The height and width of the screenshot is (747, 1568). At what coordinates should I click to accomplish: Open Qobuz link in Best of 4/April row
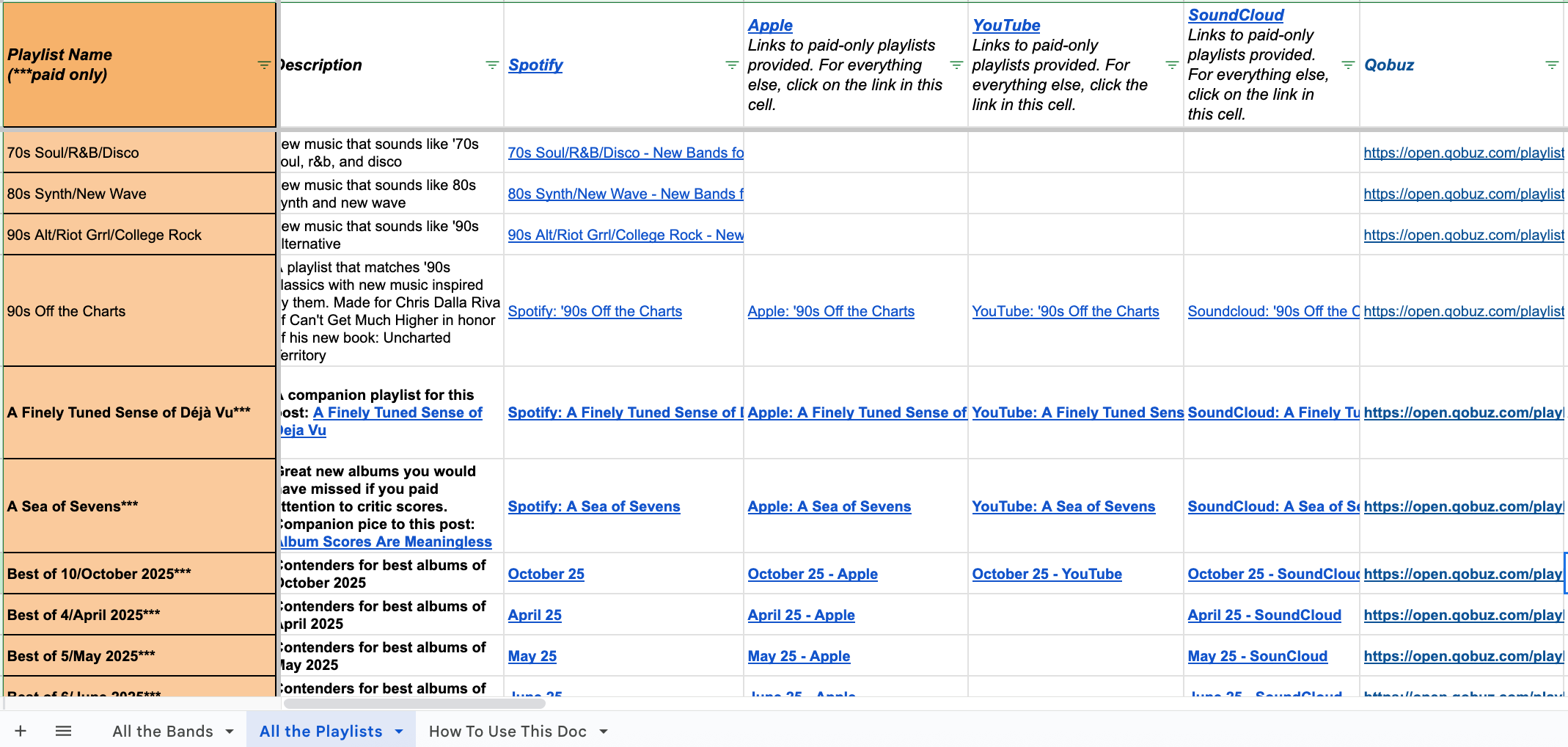coord(1464,615)
